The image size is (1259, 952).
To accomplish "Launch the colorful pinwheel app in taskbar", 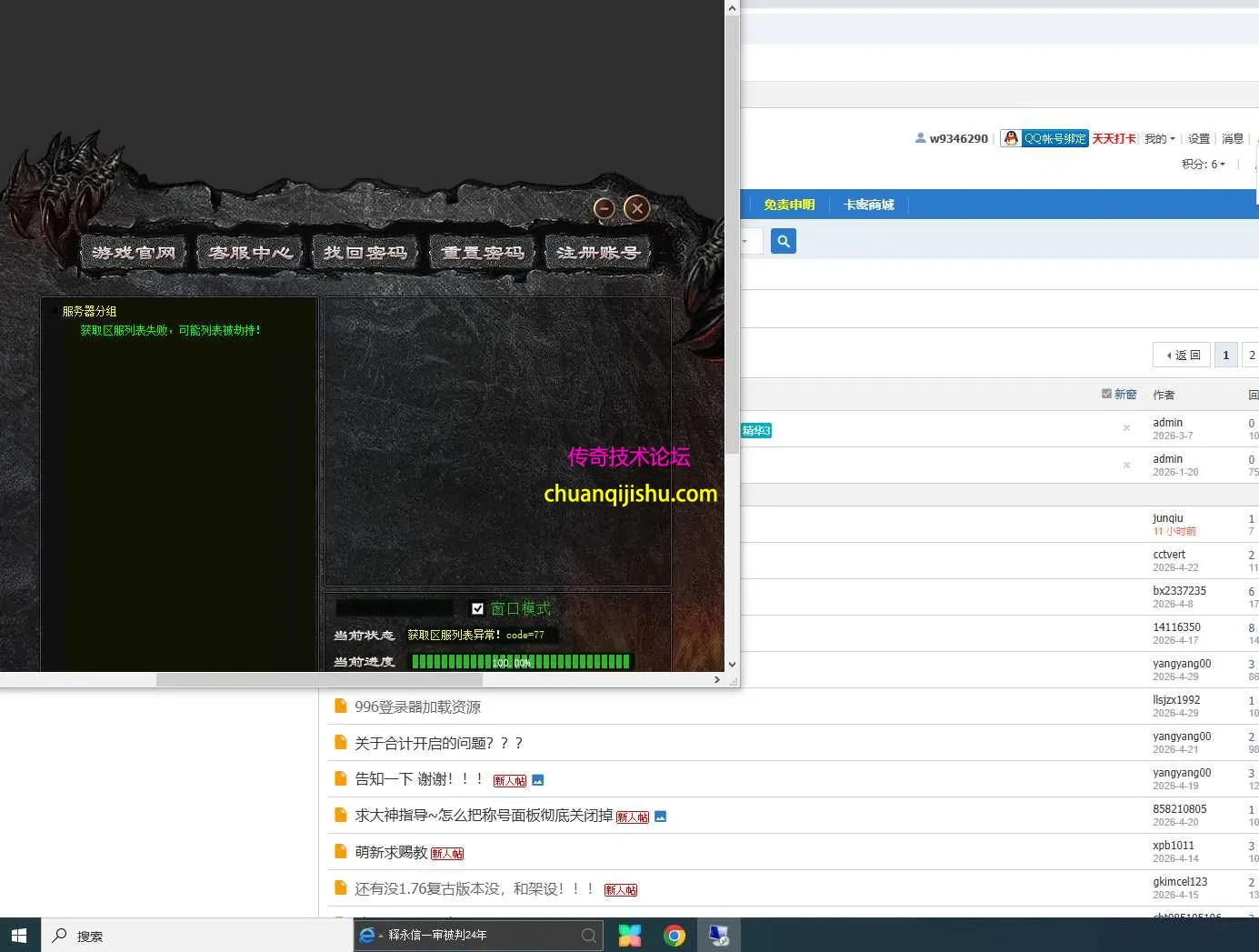I will coord(630,935).
